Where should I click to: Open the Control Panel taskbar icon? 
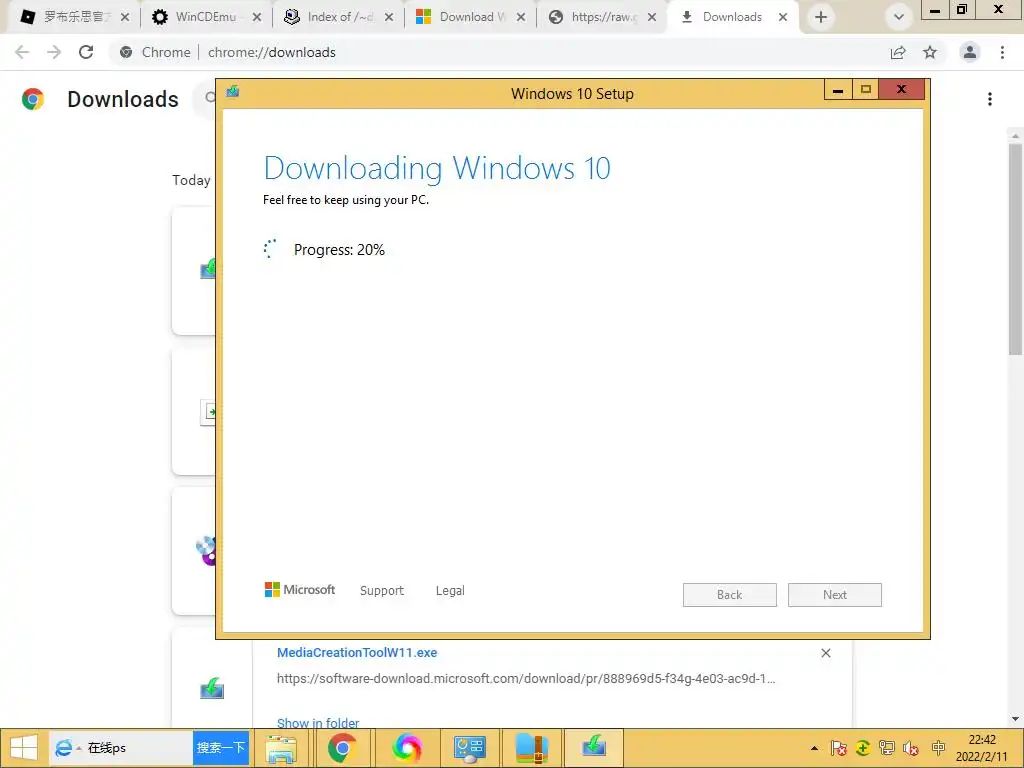click(470, 748)
